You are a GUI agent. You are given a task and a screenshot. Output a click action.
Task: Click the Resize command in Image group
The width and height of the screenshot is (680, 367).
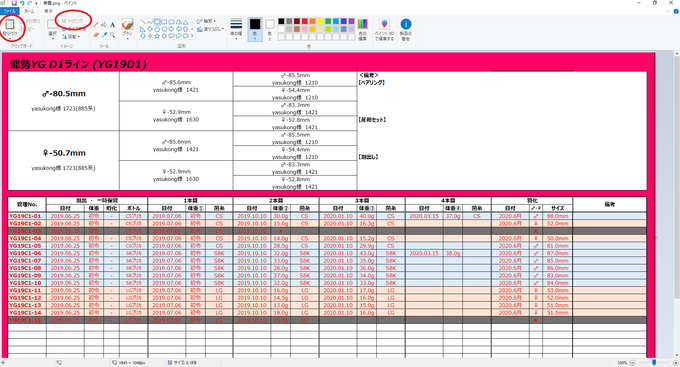tap(74, 29)
